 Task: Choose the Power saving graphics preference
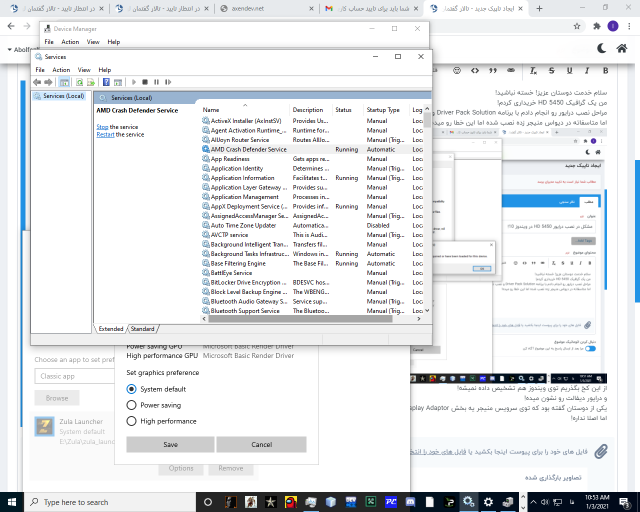[x=132, y=405]
